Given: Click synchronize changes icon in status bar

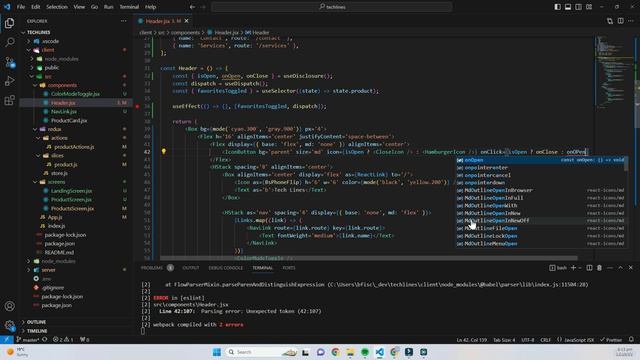Looking at the screenshot, I should [44, 340].
